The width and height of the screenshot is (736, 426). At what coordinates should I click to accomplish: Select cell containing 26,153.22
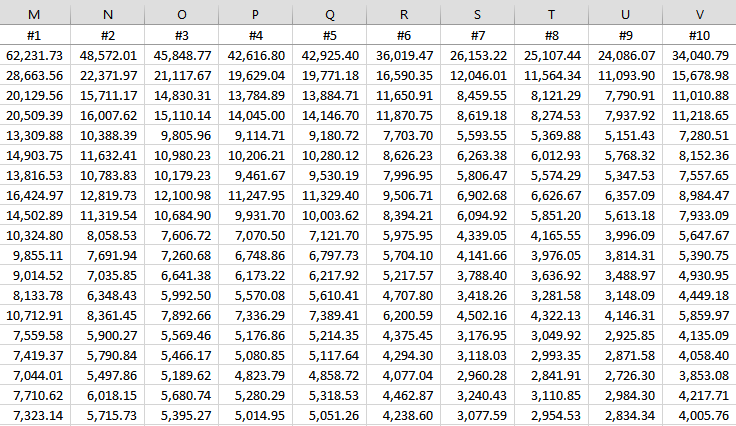(477, 55)
